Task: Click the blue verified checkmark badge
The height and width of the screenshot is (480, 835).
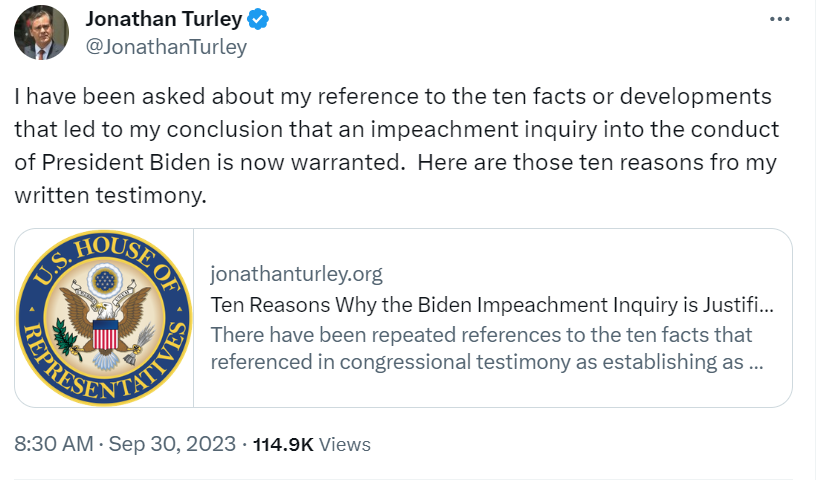Action: [x=256, y=19]
